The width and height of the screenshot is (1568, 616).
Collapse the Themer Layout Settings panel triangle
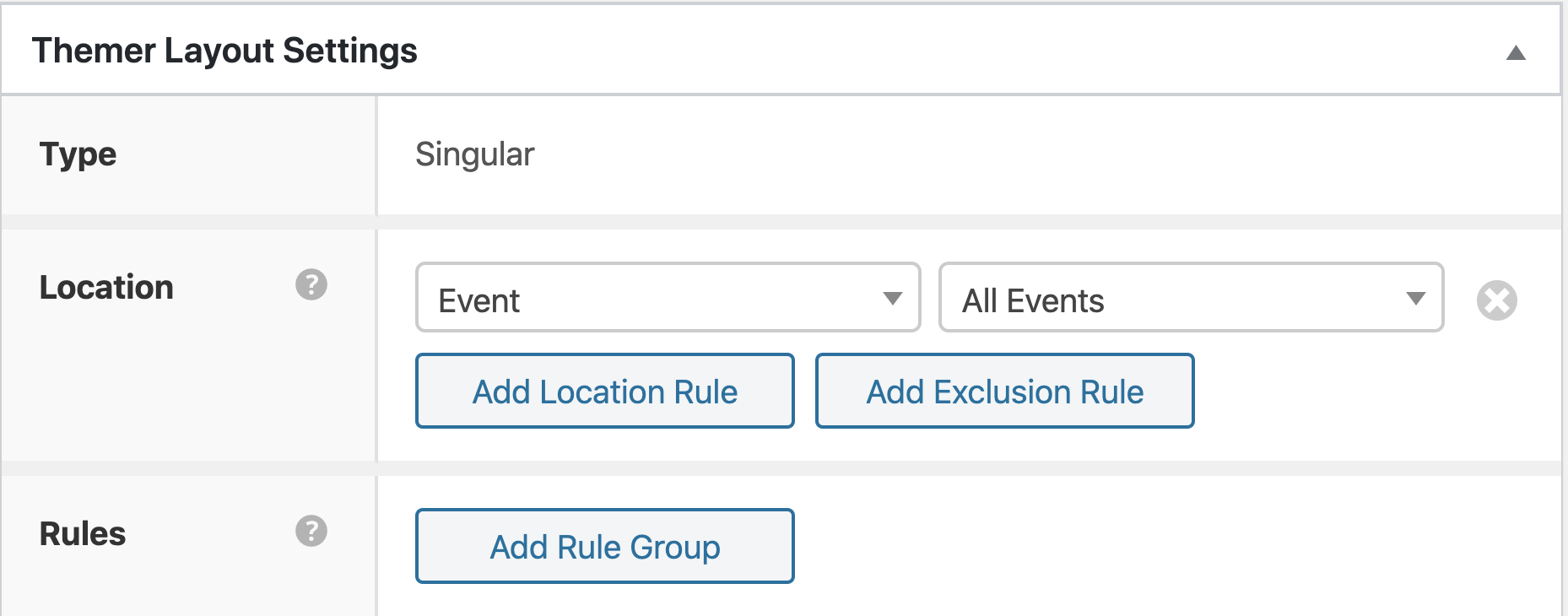tap(1516, 53)
